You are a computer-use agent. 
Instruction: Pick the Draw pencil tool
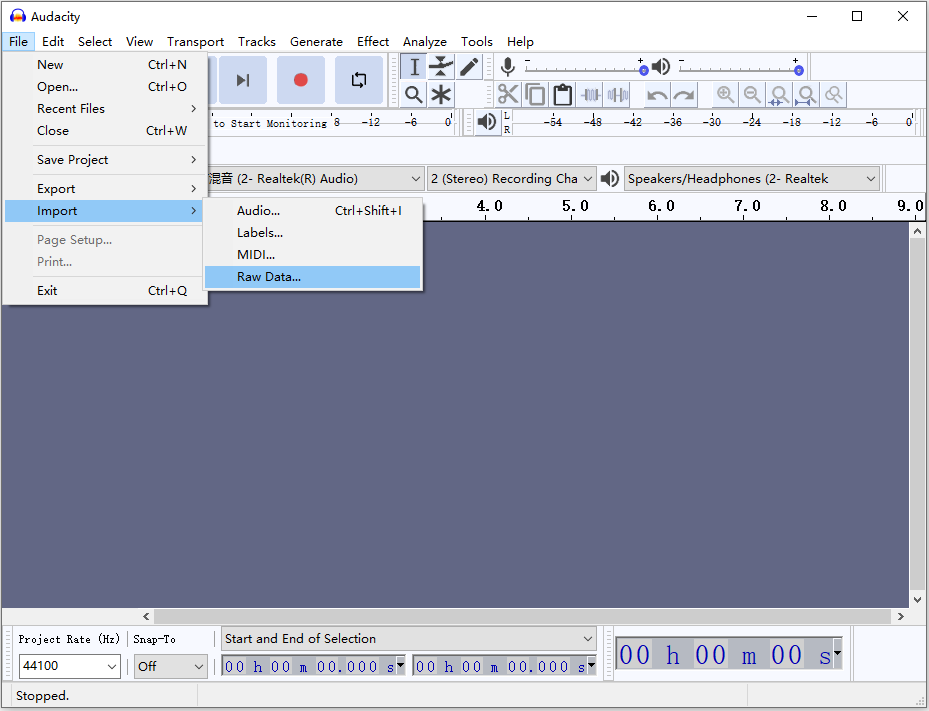pyautogui.click(x=469, y=67)
